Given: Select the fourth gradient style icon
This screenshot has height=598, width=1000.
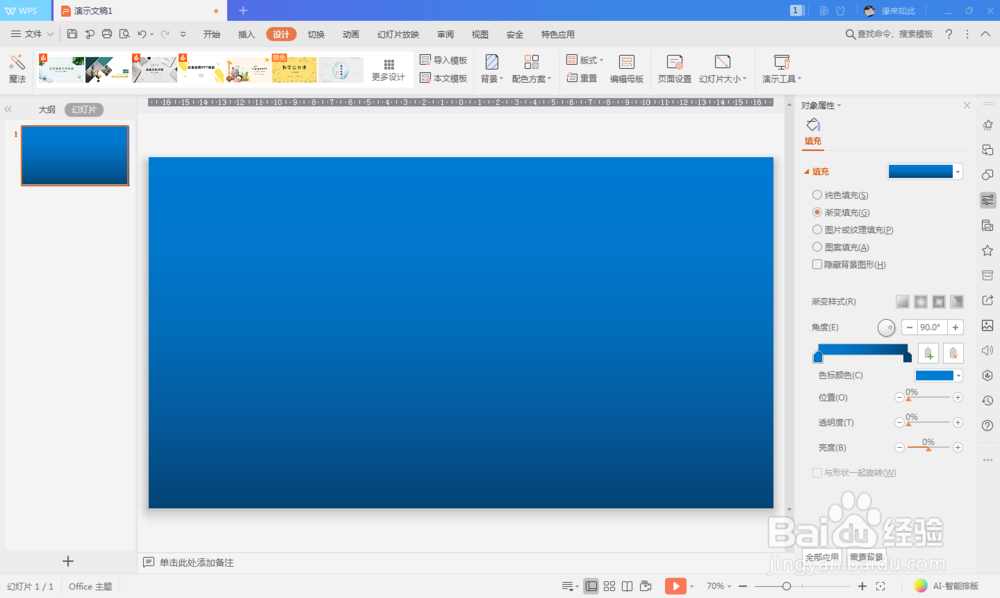Looking at the screenshot, I should (x=957, y=302).
